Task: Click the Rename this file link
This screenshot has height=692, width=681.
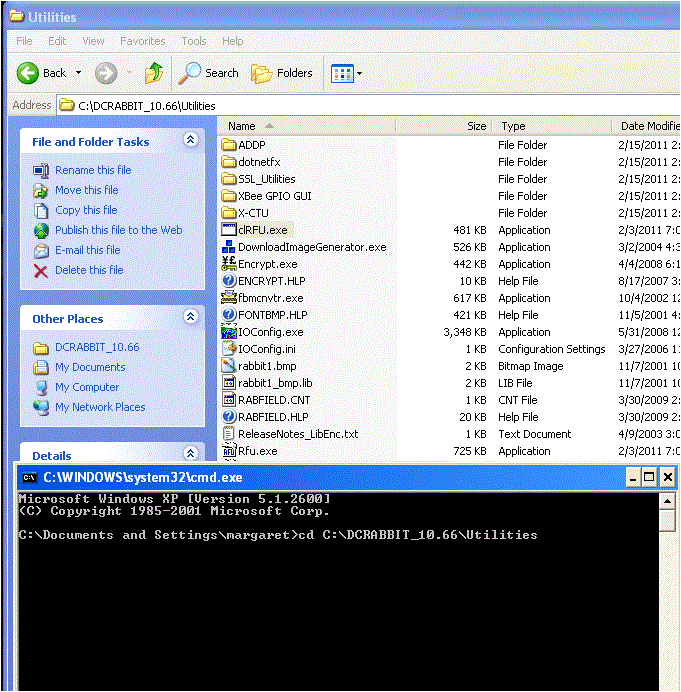Action: coord(93,170)
